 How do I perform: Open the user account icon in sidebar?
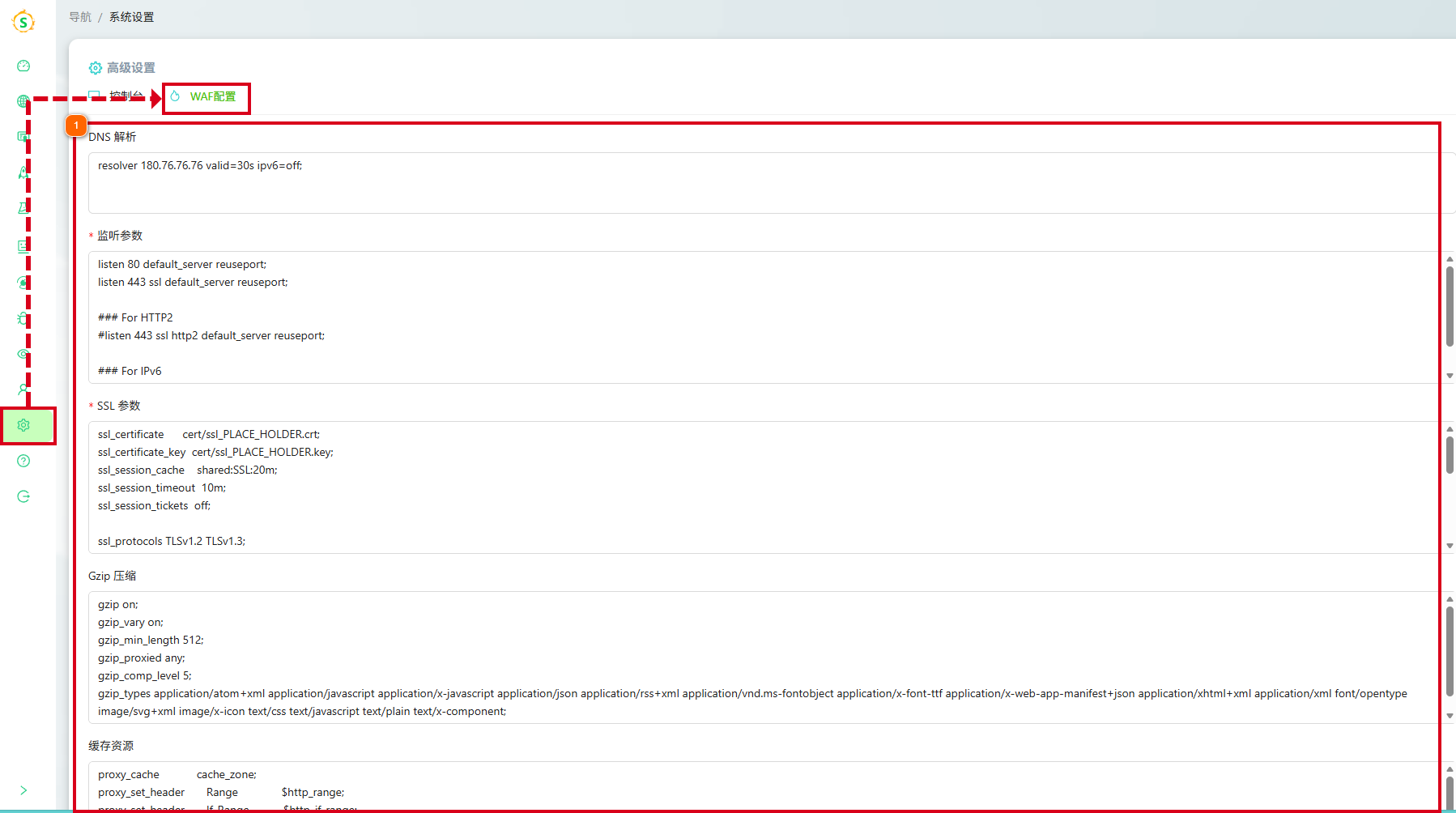(x=23, y=389)
